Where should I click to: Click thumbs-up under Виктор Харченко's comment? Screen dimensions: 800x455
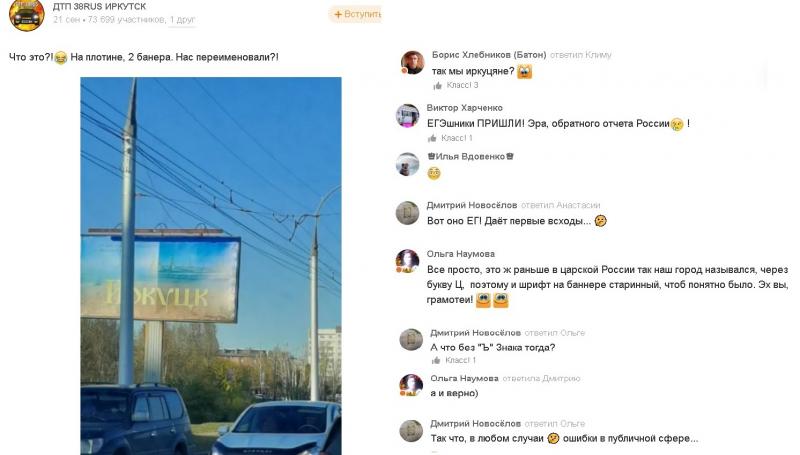point(432,138)
